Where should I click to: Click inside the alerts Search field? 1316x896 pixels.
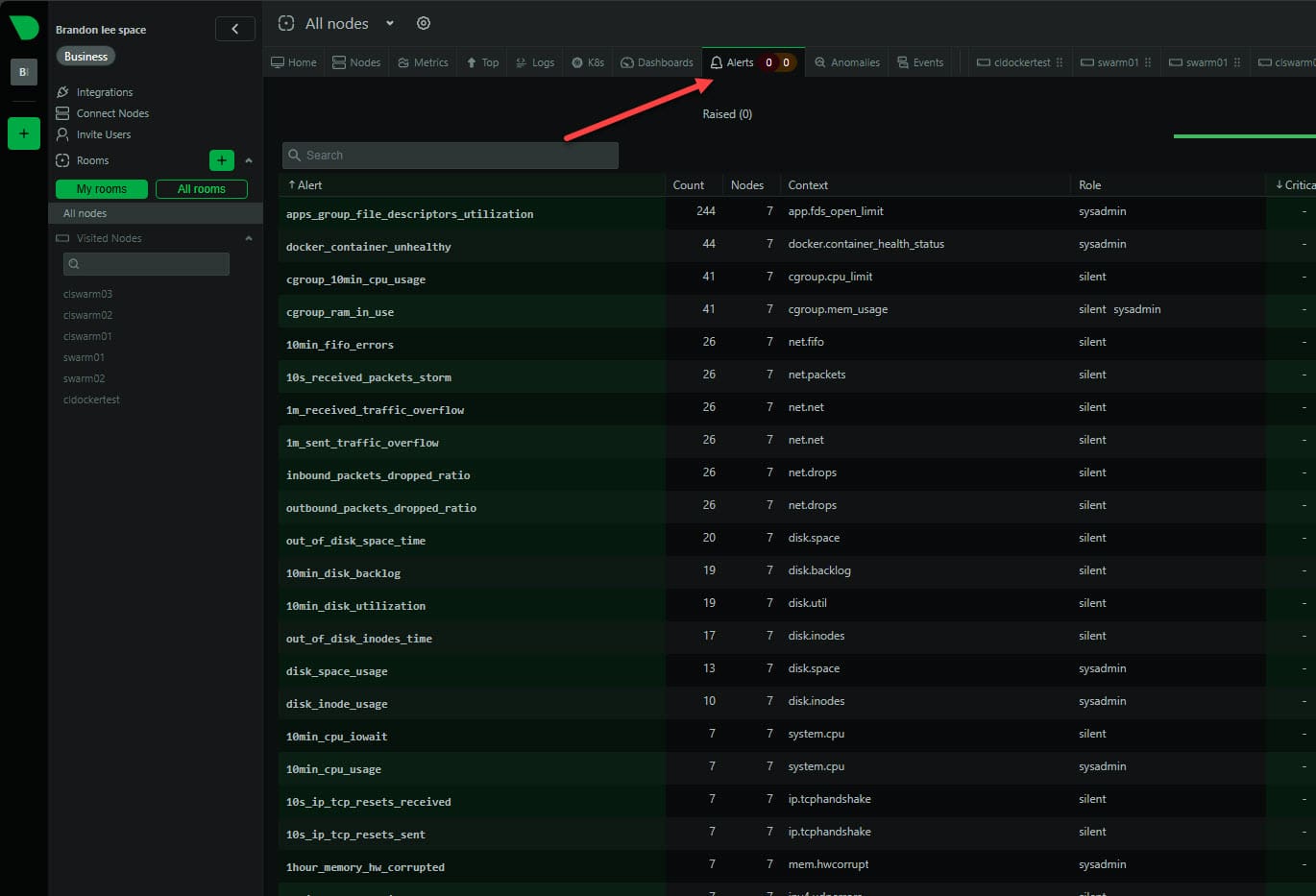(x=450, y=155)
